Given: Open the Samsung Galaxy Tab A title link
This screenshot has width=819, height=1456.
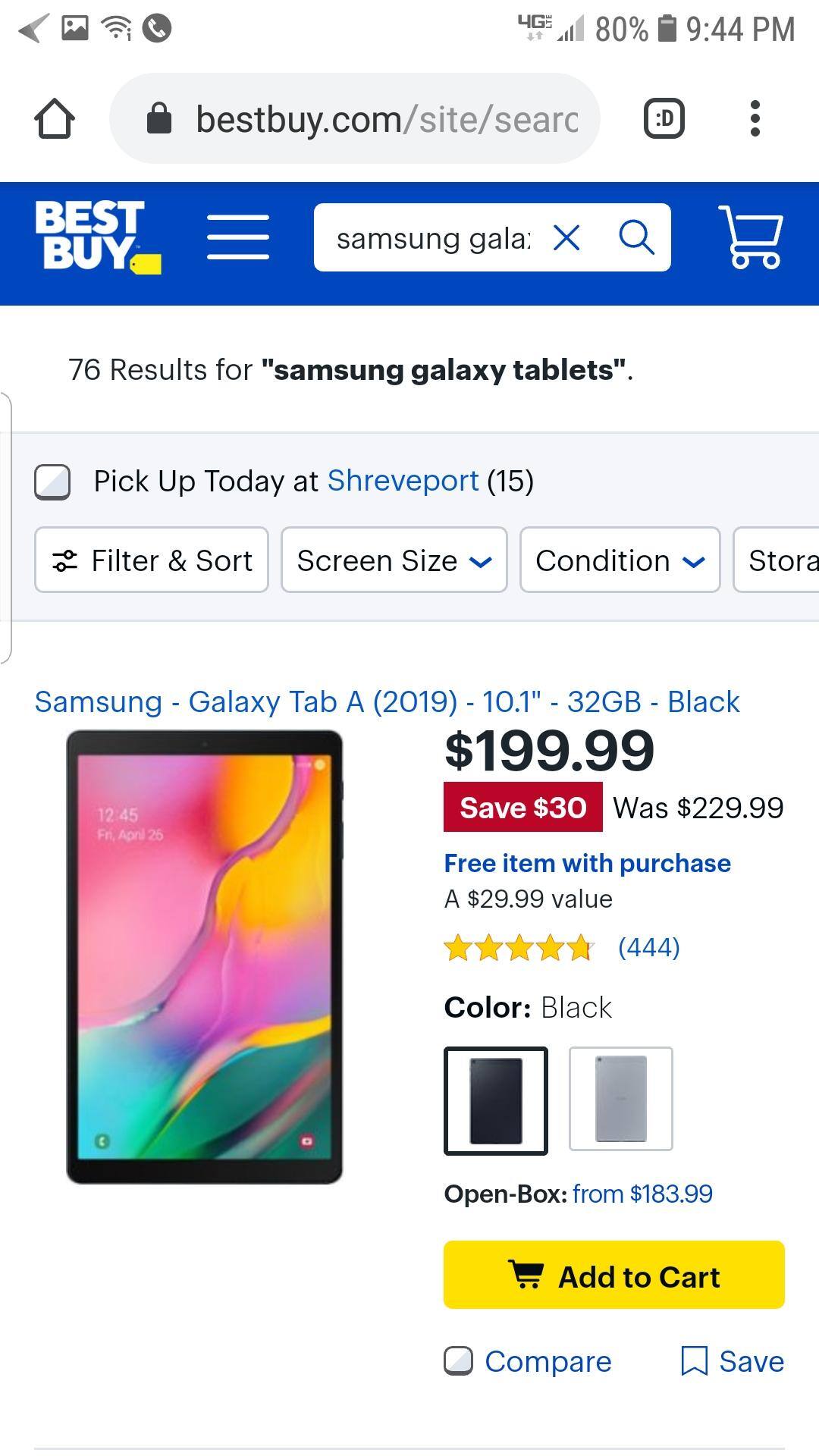Looking at the screenshot, I should [x=387, y=701].
